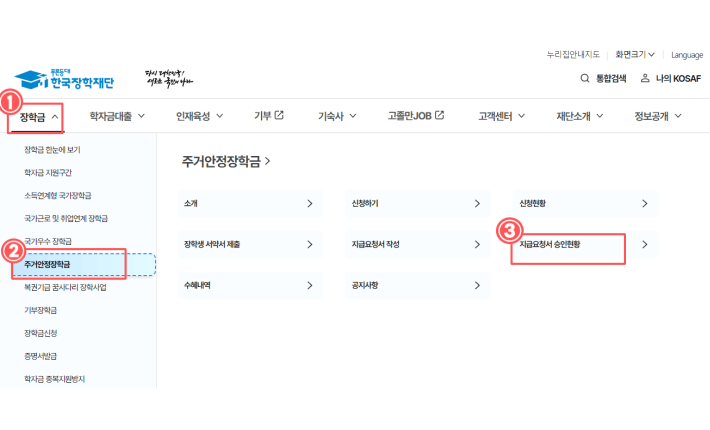This screenshot has width=710, height=430.
Task: Click the arrow icon on 공지사항 card
Action: [x=477, y=286]
